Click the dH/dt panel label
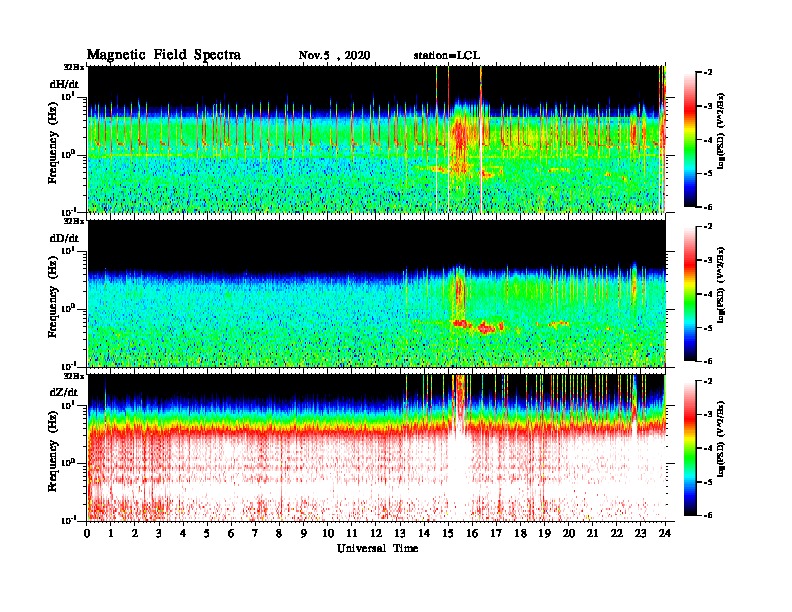 (x=64, y=84)
